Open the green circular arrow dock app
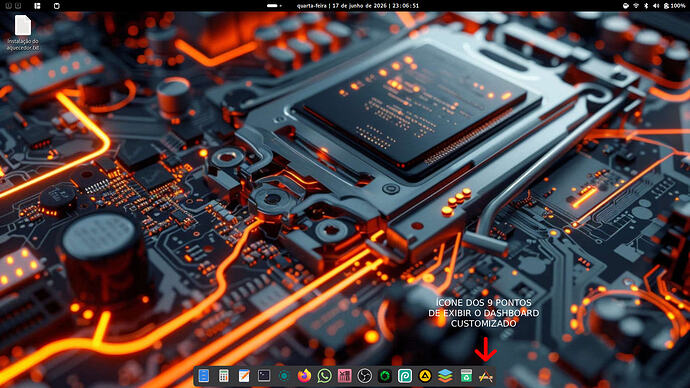The height and width of the screenshot is (388, 690). coord(385,376)
